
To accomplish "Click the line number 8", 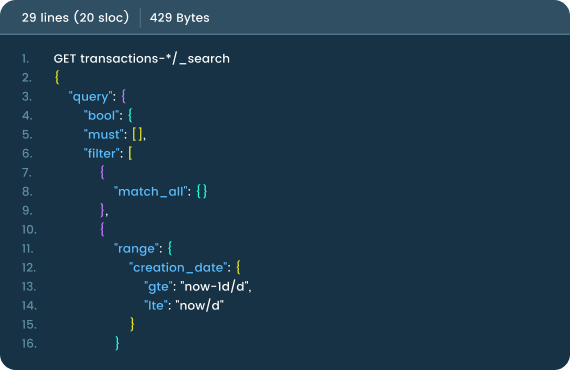I will tap(27, 192).
